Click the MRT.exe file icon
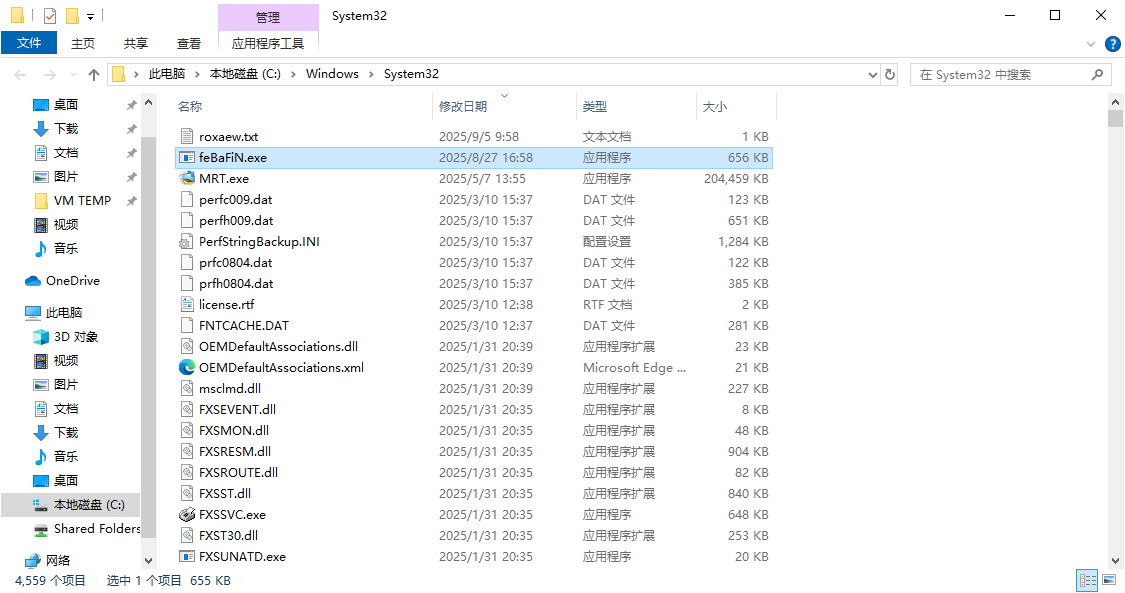Image resolution: width=1125 pixels, height=593 pixels. point(187,178)
